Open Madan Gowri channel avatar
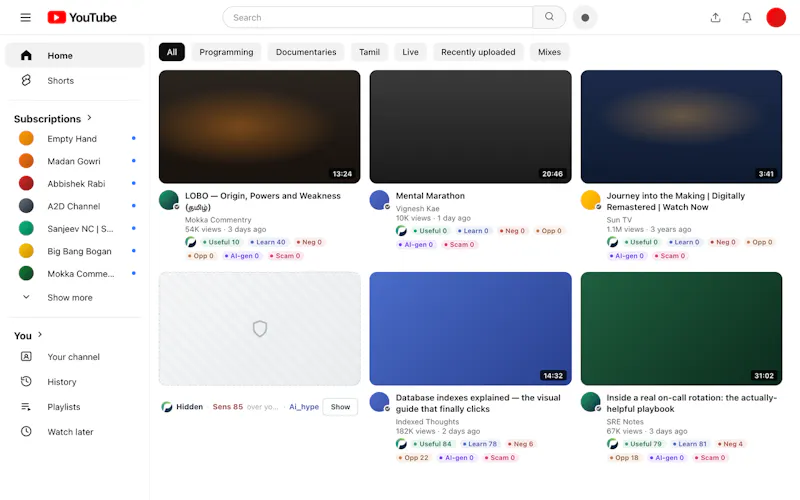The height and width of the screenshot is (500, 800). tap(26, 161)
